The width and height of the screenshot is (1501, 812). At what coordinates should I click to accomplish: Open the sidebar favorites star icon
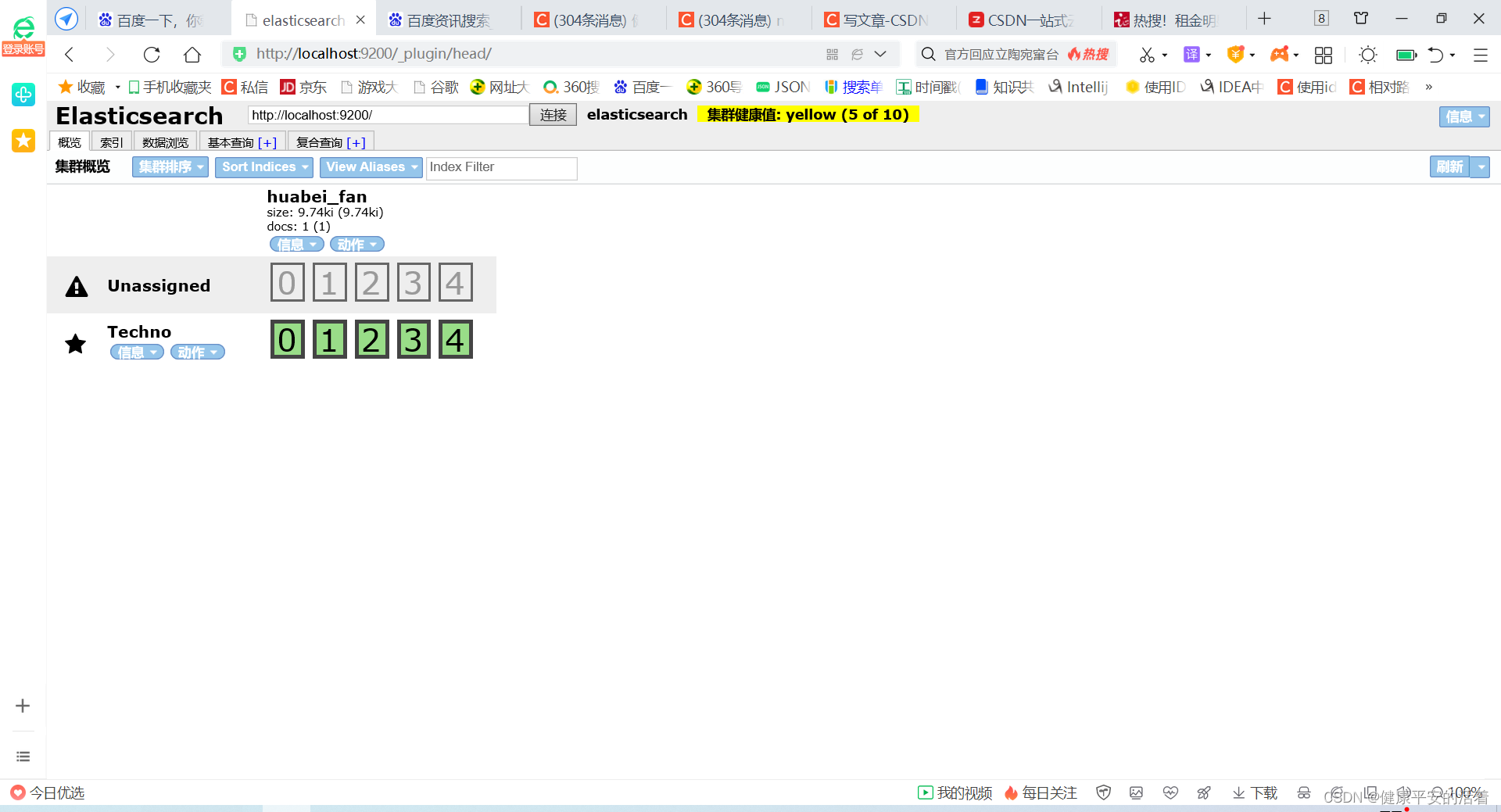click(x=23, y=141)
